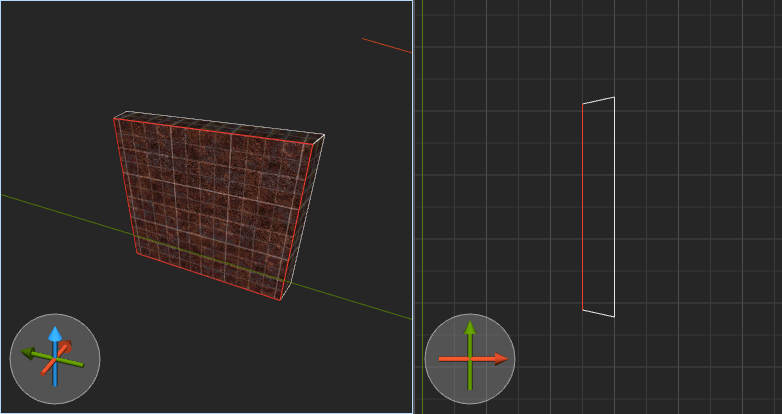Select the untextured right side face of brush
This screenshot has height=414, width=782.
[x=305, y=215]
